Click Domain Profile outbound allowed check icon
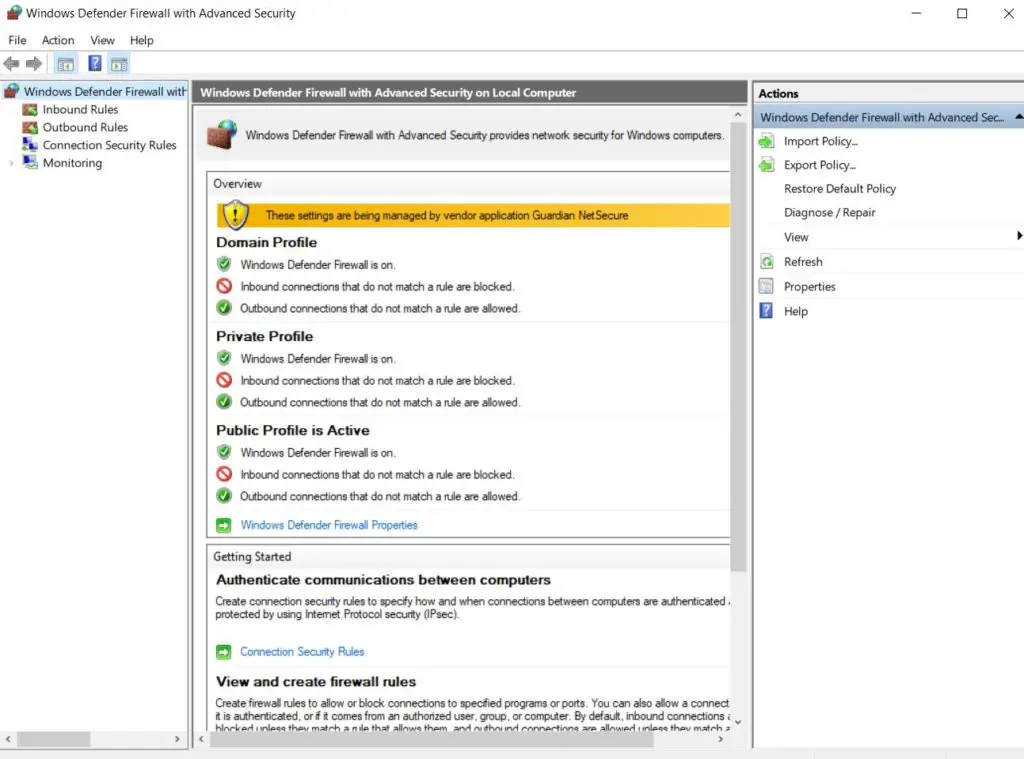The height and width of the screenshot is (759, 1024). tap(224, 308)
